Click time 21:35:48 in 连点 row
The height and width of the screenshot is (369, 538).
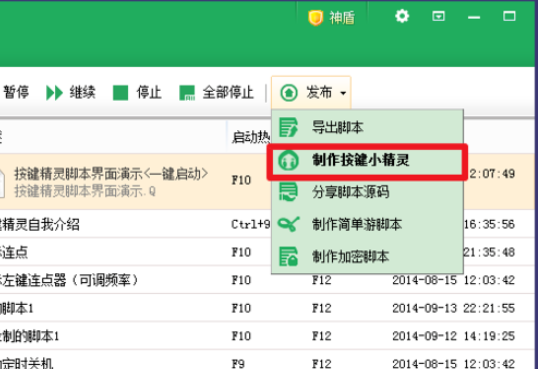pyautogui.click(x=489, y=252)
